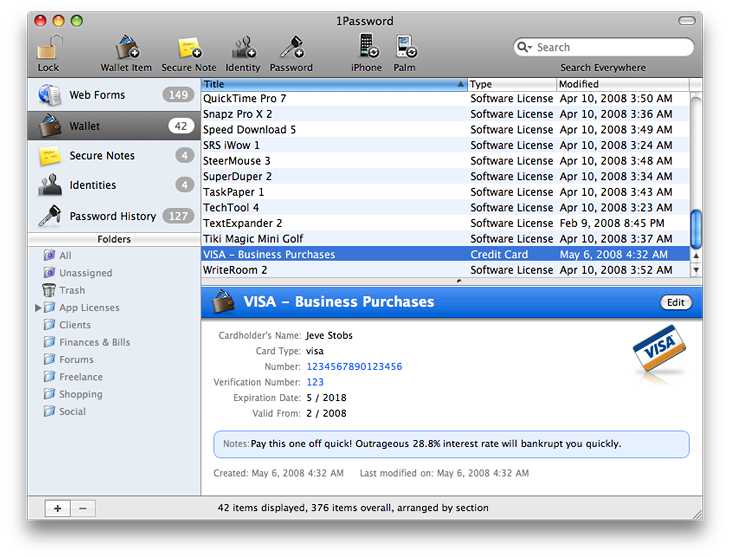
Task: Add a new Wallet Item
Action: pyautogui.click(x=126, y=47)
